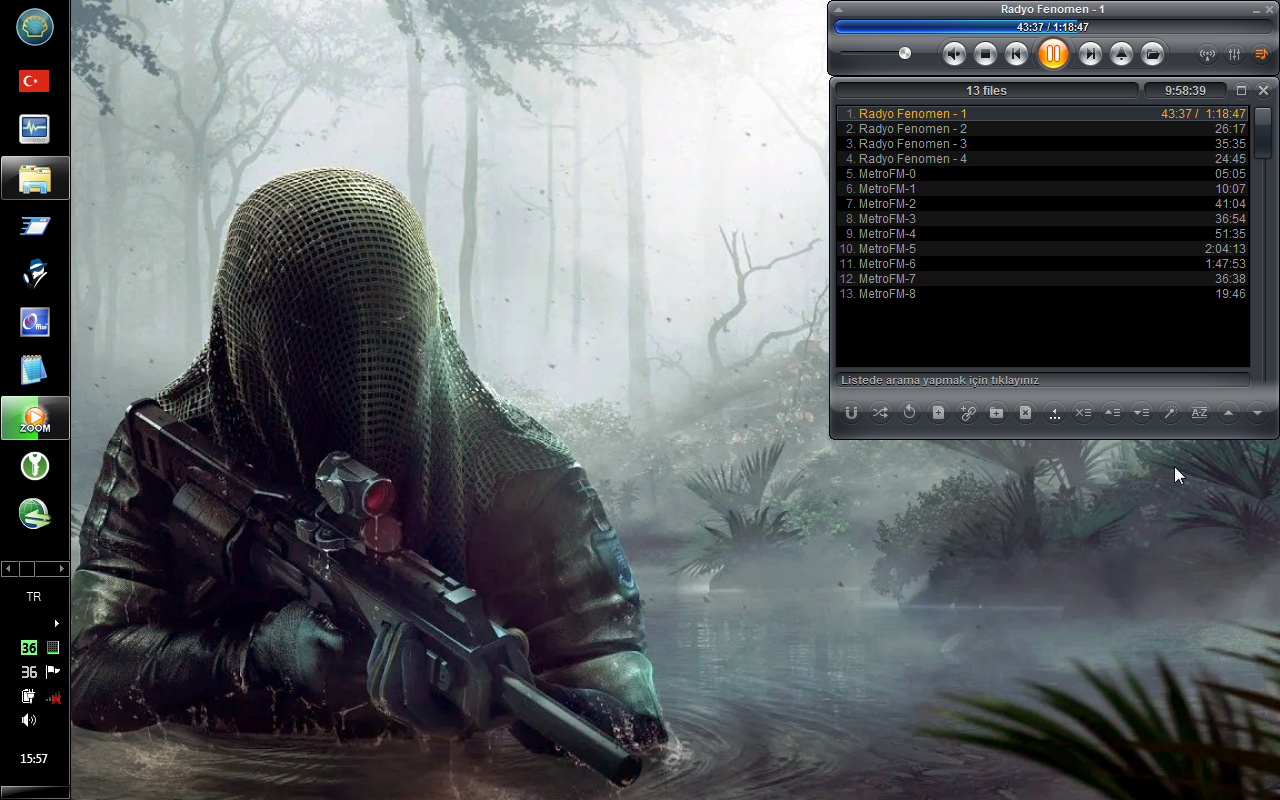
Task: Select the MetroFM-2 playlist entry
Action: point(1043,204)
